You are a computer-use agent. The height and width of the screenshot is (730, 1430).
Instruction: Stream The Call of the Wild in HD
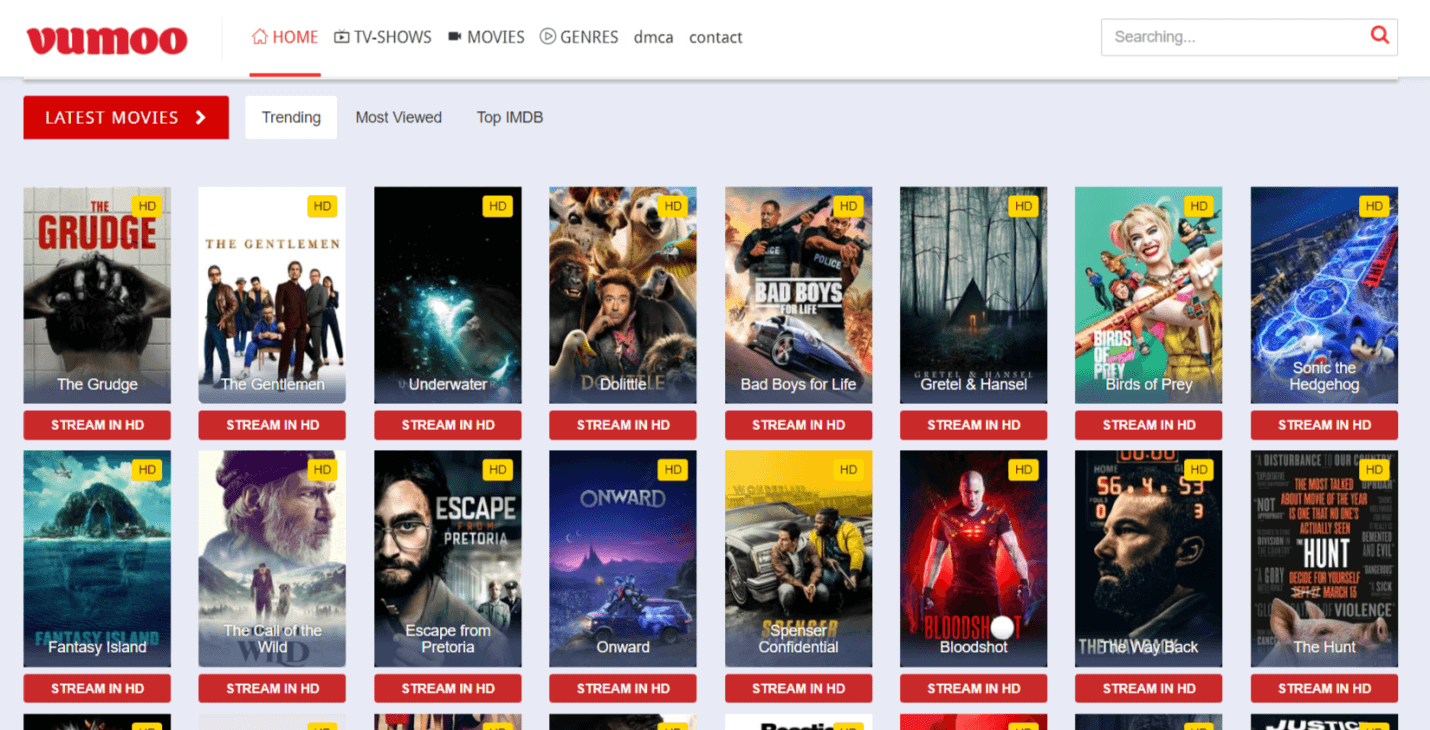(x=272, y=688)
